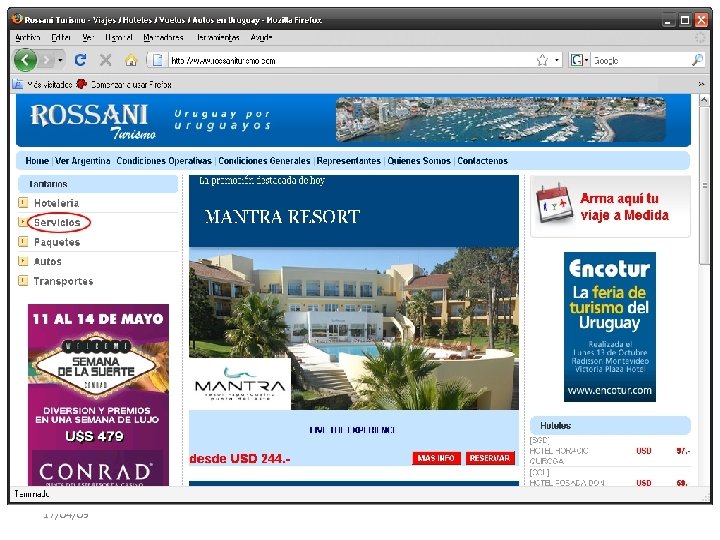This screenshot has width=720, height=540.
Task: Close the Firefox window
Action: 701,20
